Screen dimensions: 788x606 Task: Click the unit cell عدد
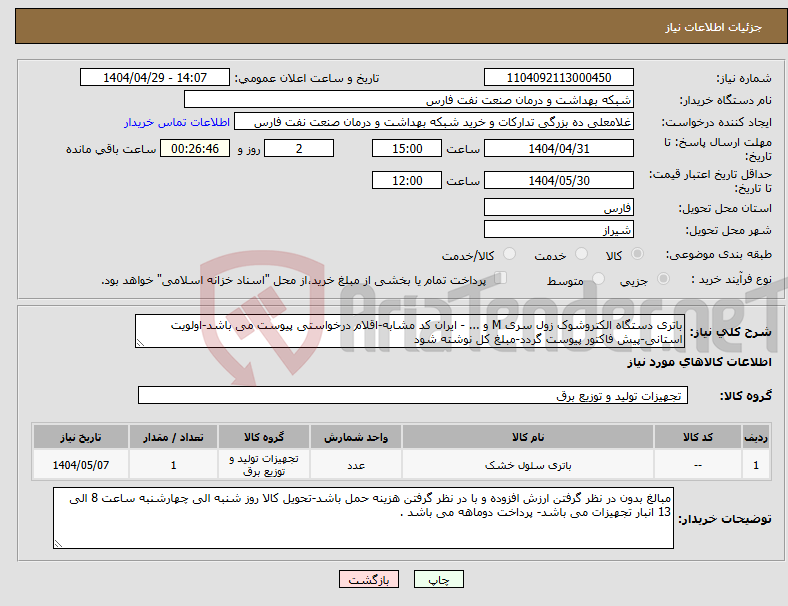coord(356,465)
